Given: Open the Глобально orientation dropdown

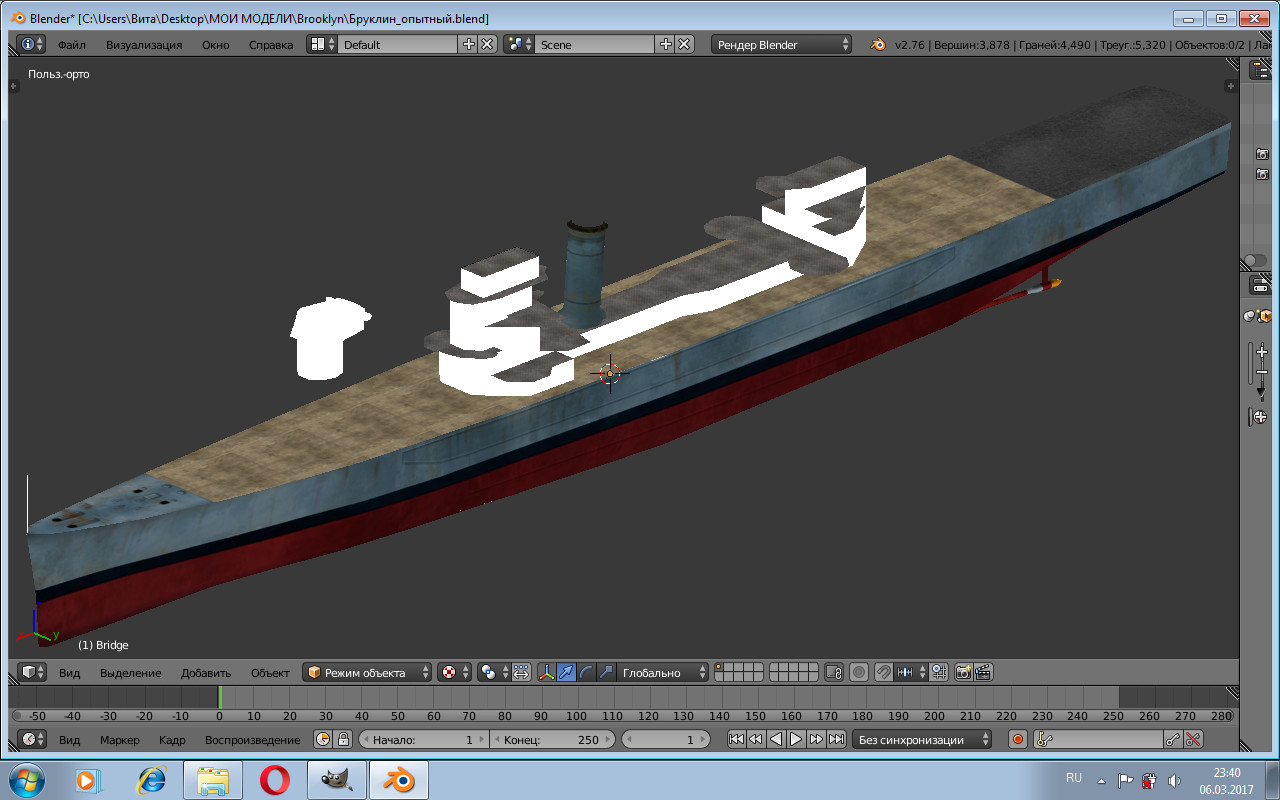Looking at the screenshot, I should click(x=662, y=672).
